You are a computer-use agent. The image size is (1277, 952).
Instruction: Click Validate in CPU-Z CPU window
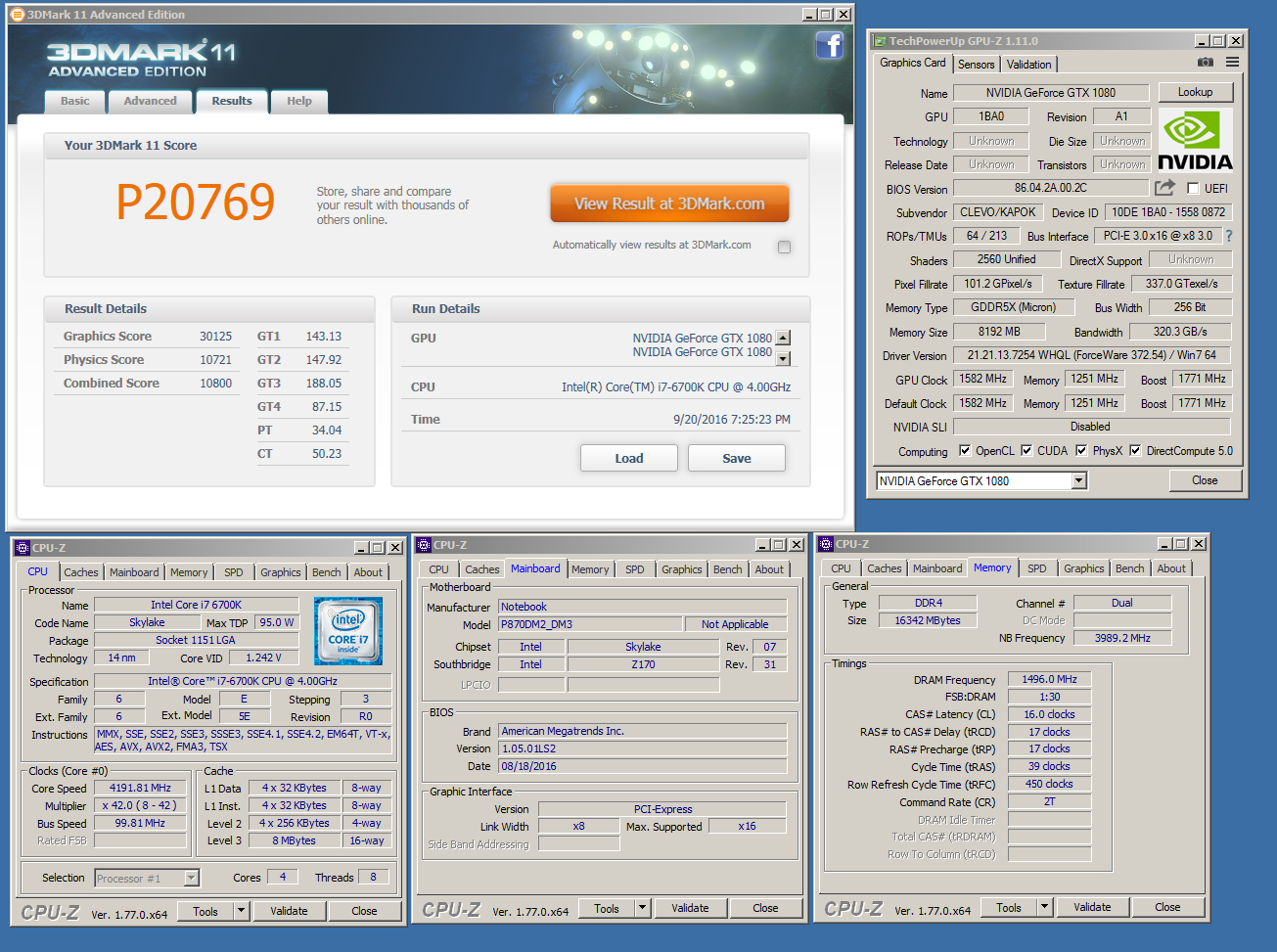pyautogui.click(x=289, y=911)
